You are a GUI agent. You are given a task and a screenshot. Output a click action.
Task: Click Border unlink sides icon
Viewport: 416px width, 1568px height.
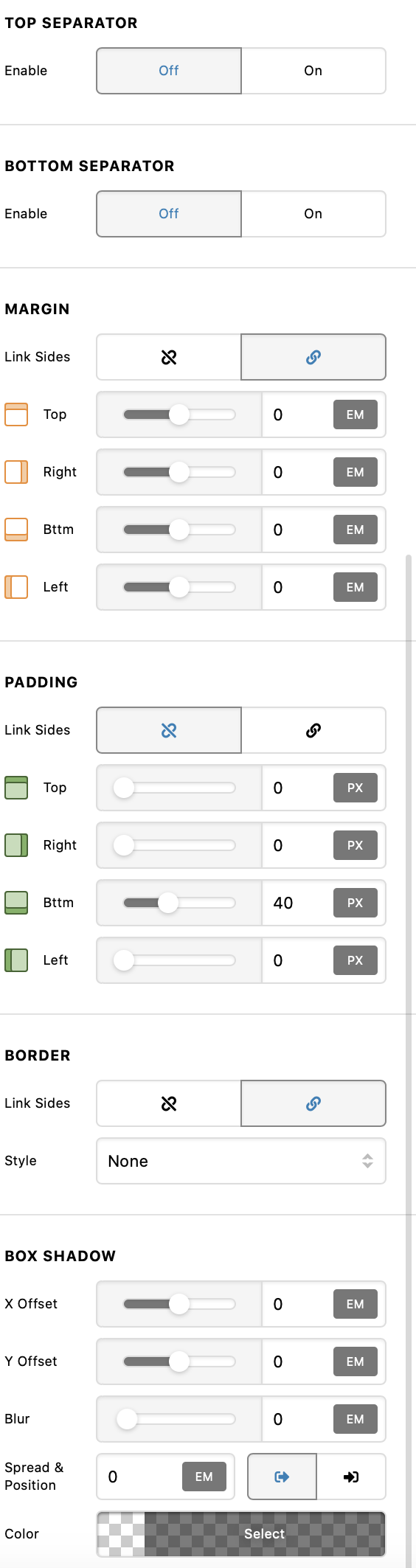[169, 1103]
